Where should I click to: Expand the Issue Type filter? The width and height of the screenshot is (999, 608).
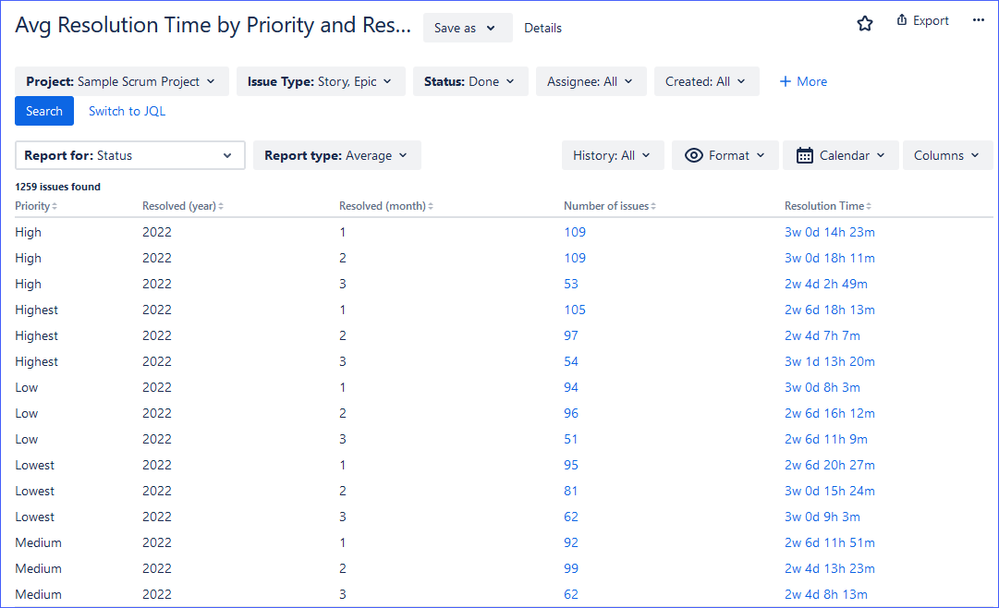320,82
